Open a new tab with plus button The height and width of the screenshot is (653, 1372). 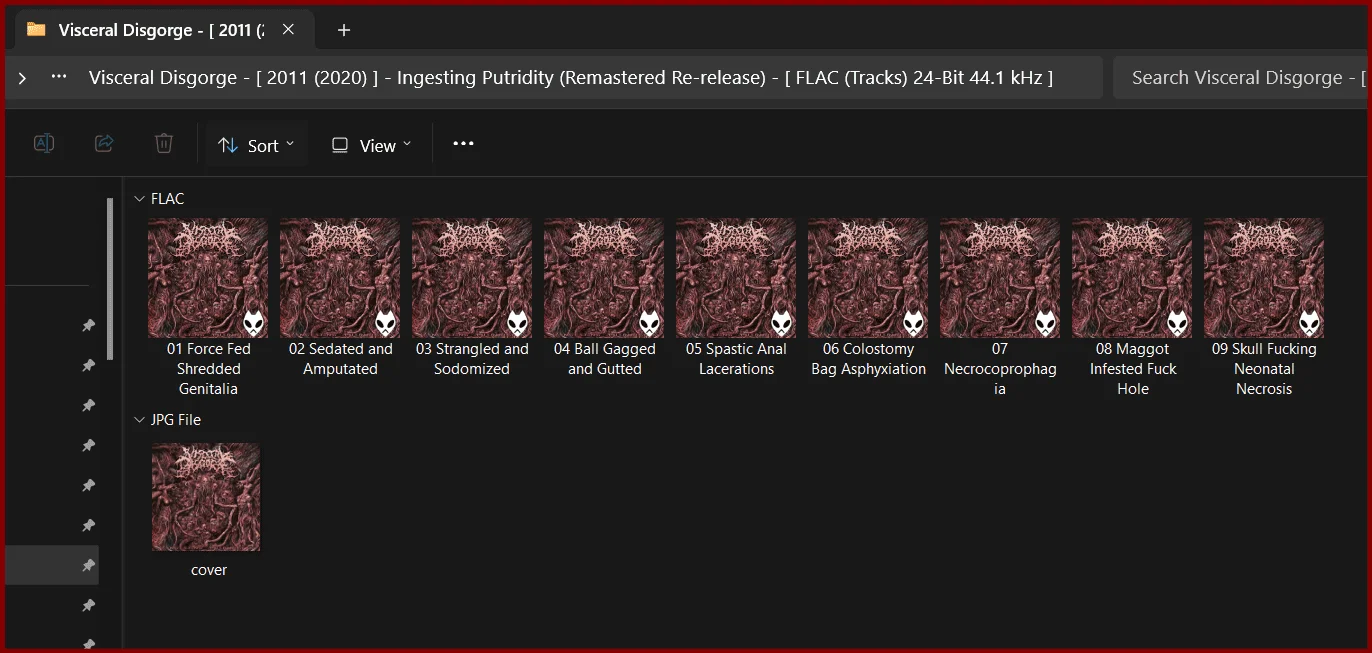tap(344, 30)
